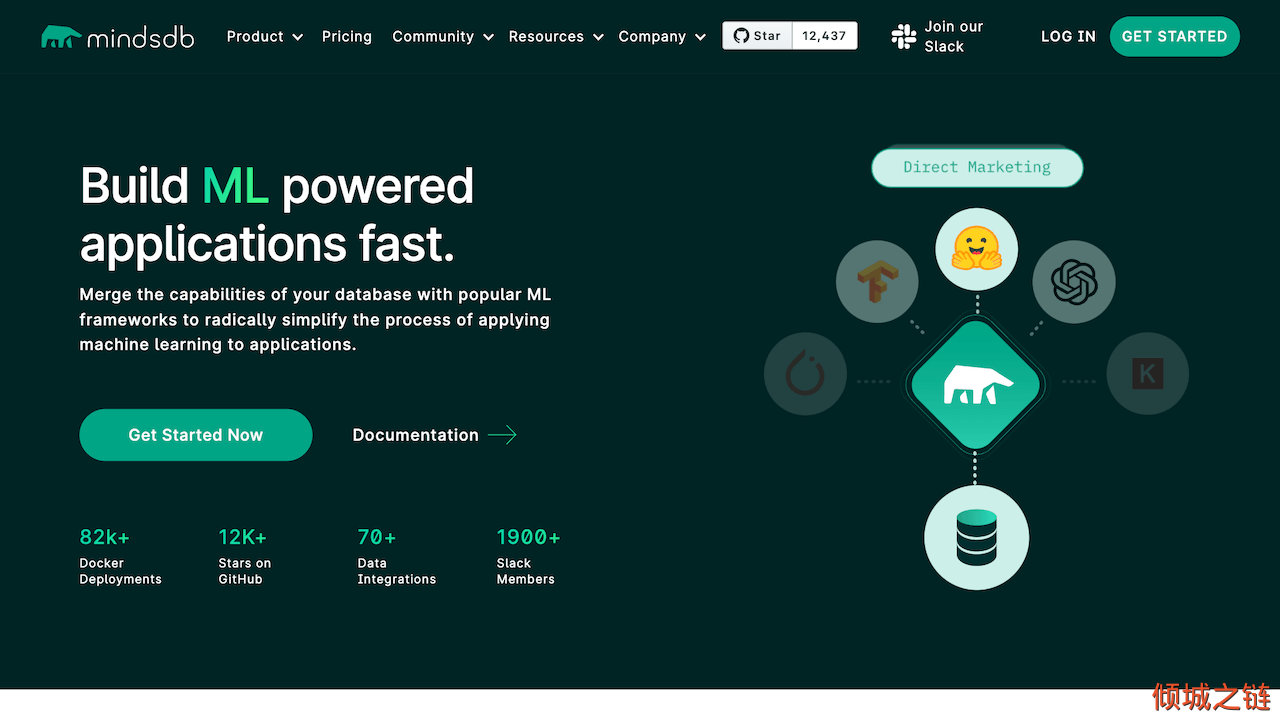Click the GitHub Star icon button

pos(757,36)
